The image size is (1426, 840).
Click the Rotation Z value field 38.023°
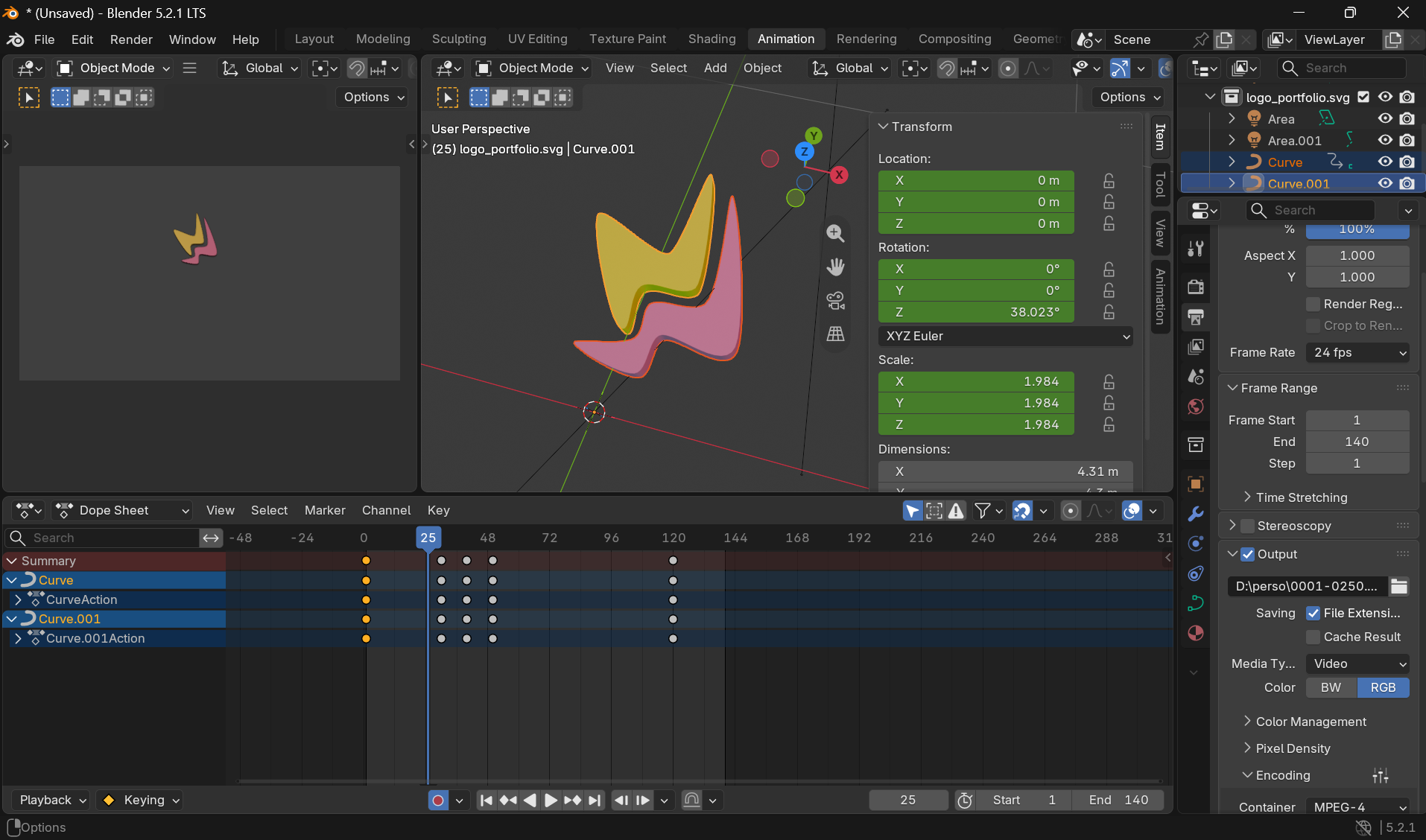976,312
